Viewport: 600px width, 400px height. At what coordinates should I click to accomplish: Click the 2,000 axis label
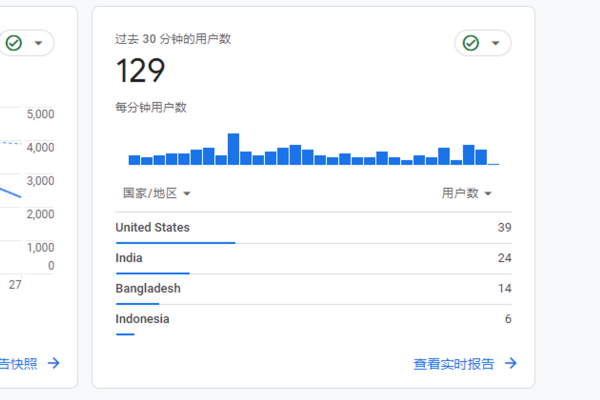pyautogui.click(x=40, y=214)
